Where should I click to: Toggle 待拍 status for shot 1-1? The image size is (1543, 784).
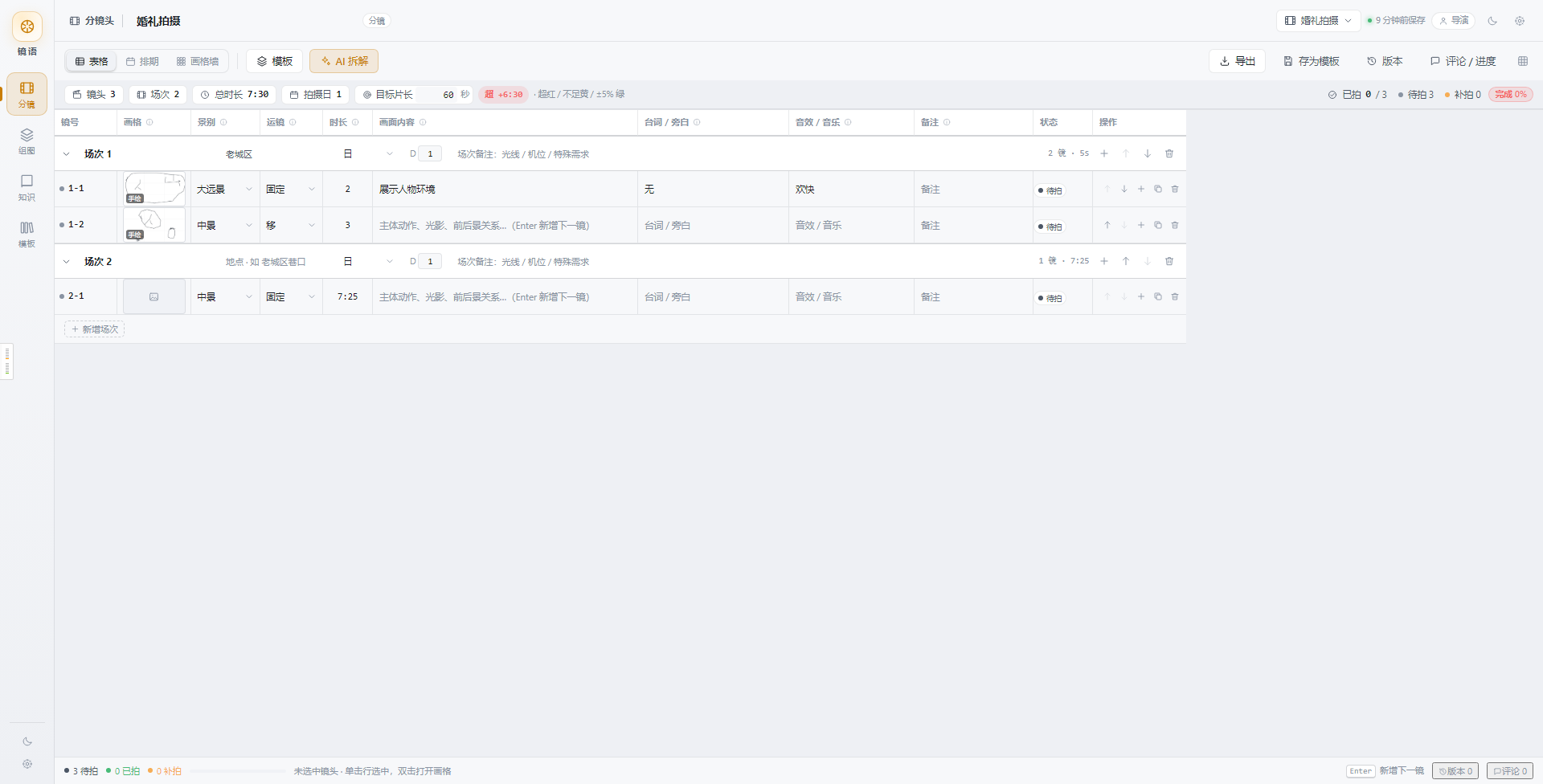[1050, 190]
